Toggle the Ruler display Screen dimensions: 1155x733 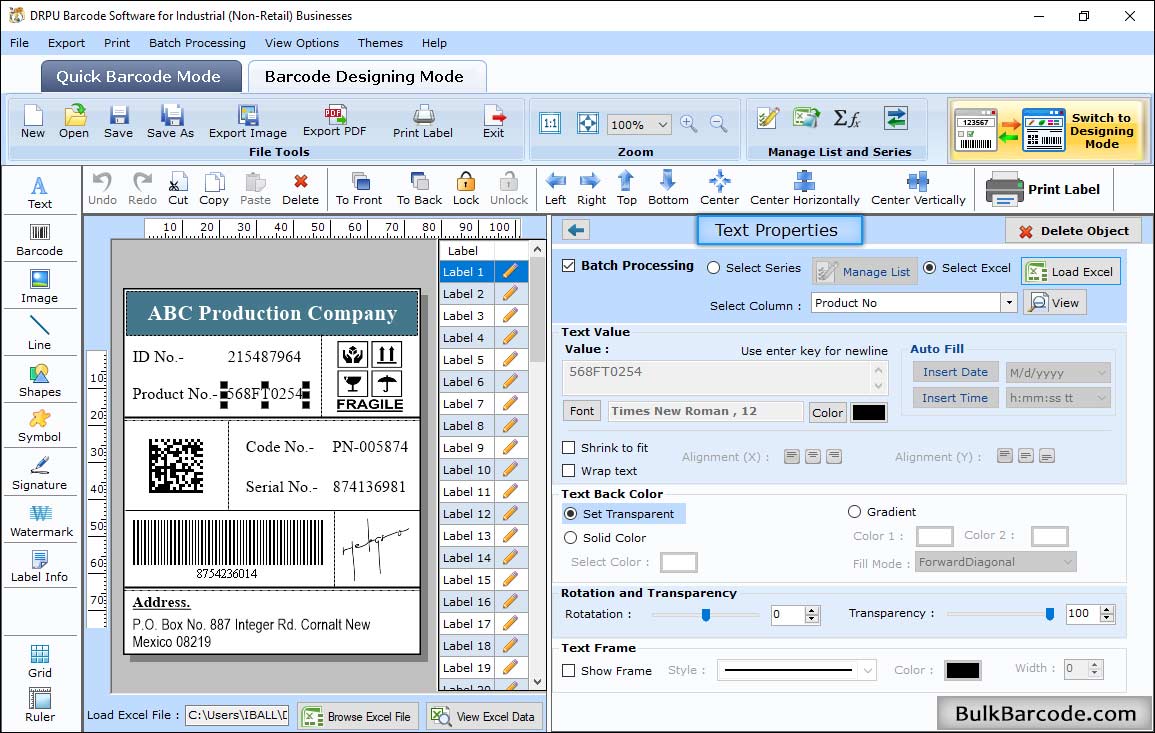click(x=40, y=706)
